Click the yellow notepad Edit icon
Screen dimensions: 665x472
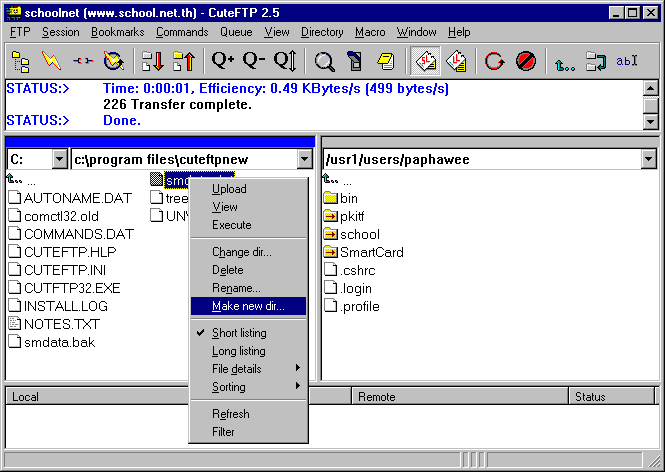386,61
